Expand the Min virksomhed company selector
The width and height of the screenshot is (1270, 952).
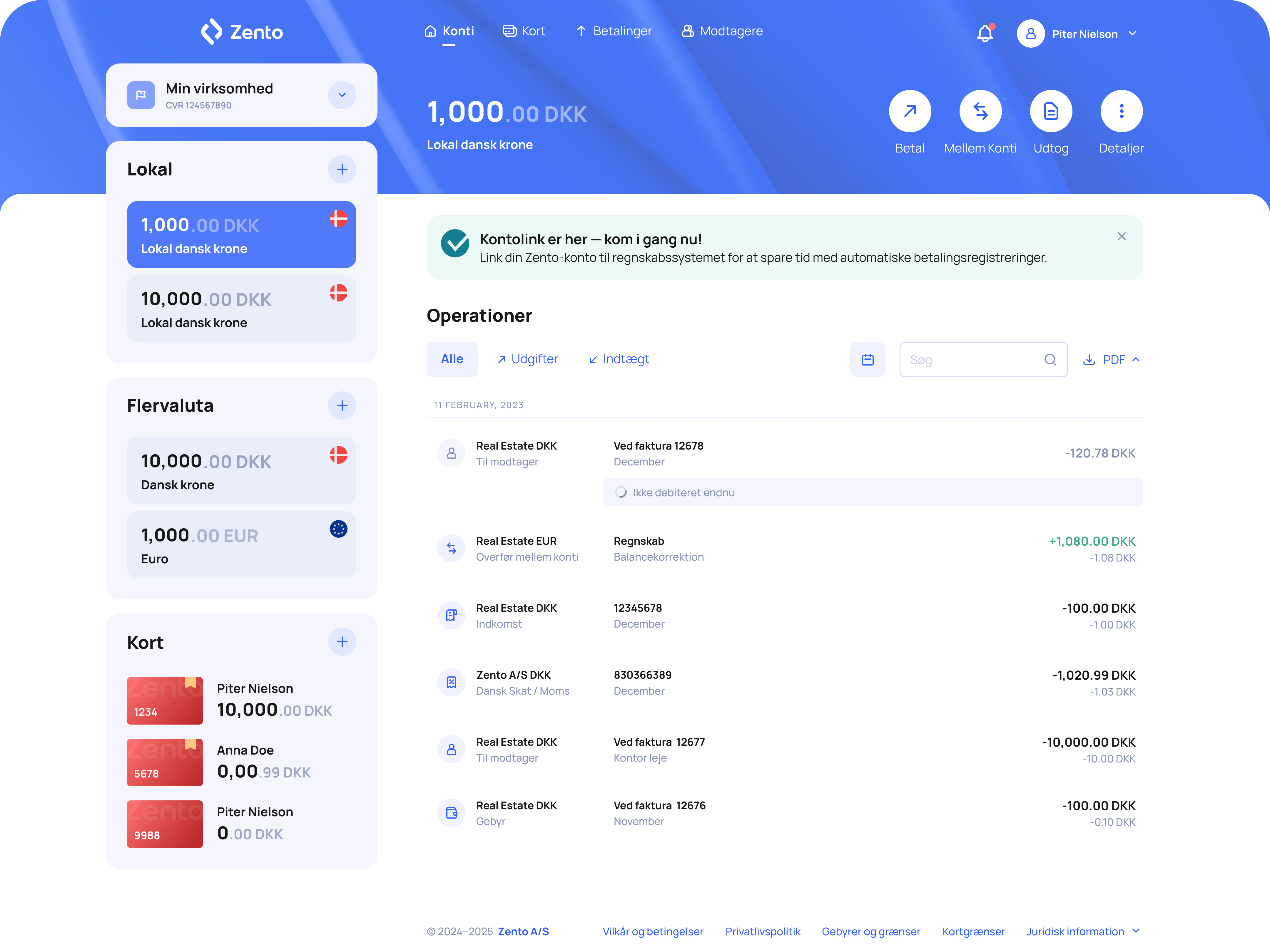[342, 95]
